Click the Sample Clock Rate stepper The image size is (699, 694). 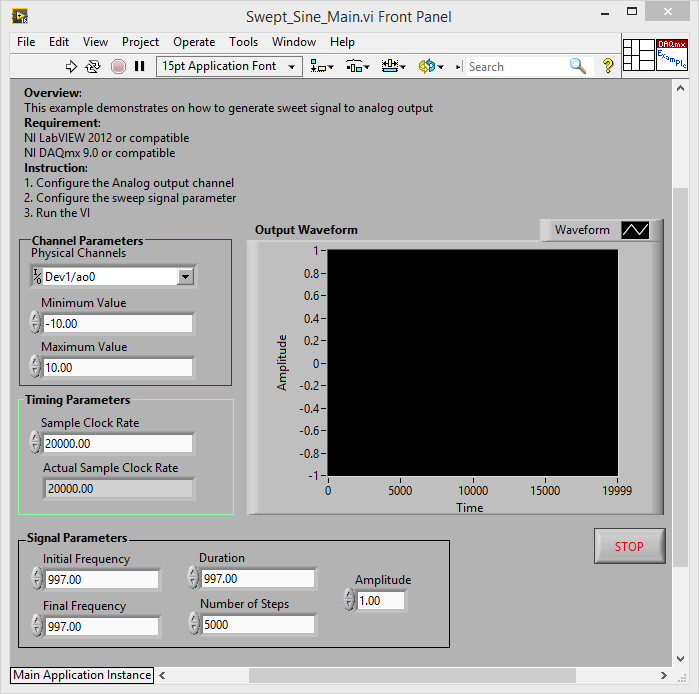click(35, 442)
